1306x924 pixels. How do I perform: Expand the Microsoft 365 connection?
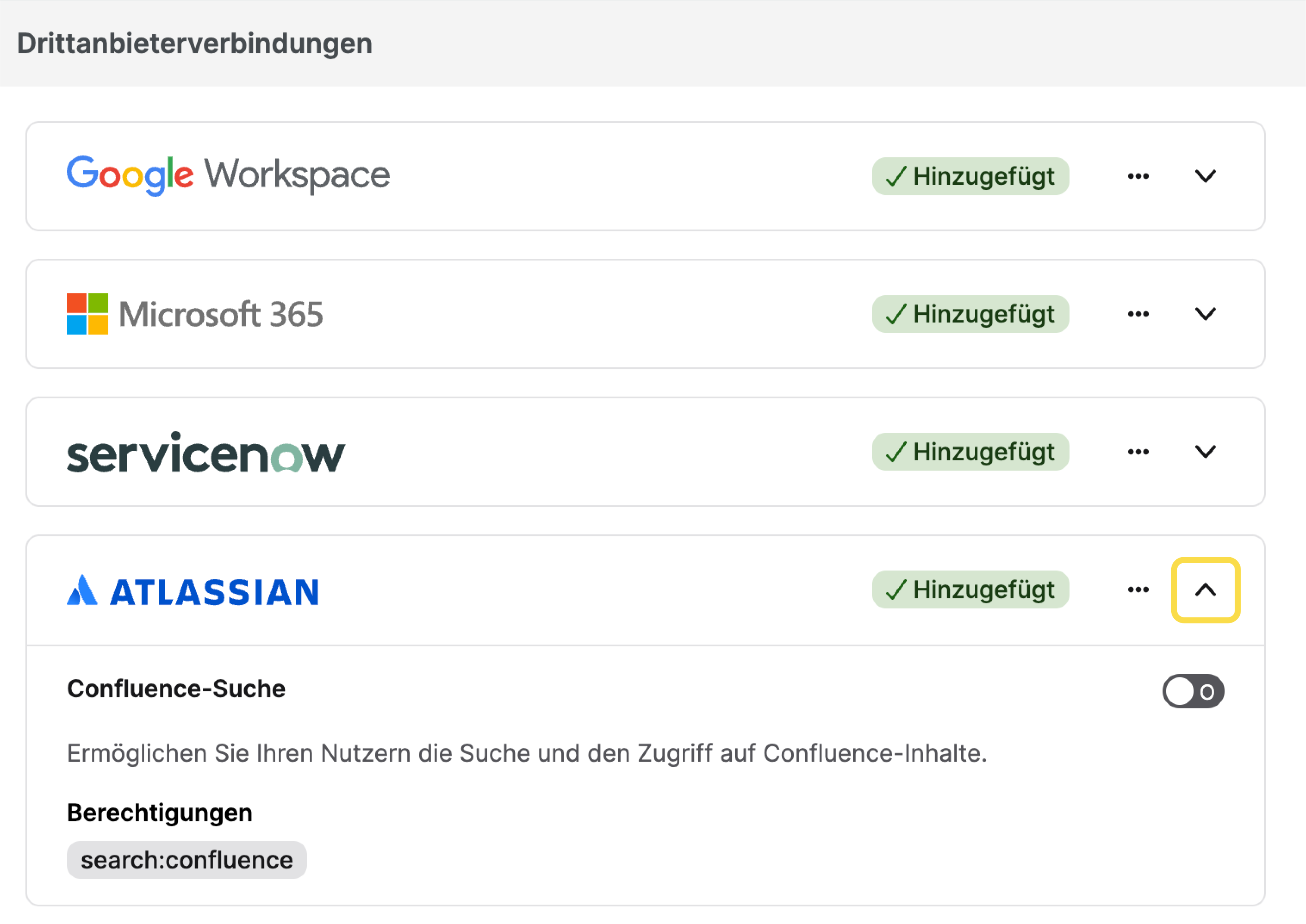pyautogui.click(x=1205, y=314)
